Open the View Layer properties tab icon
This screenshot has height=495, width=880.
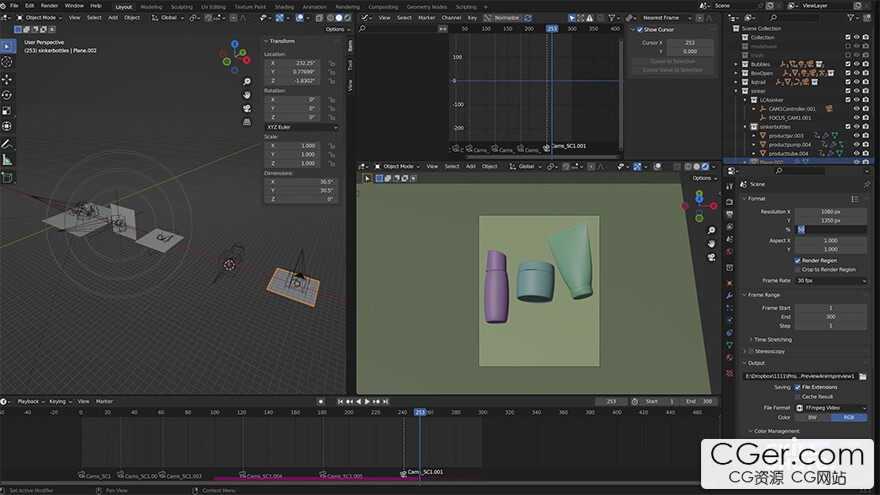[x=730, y=227]
